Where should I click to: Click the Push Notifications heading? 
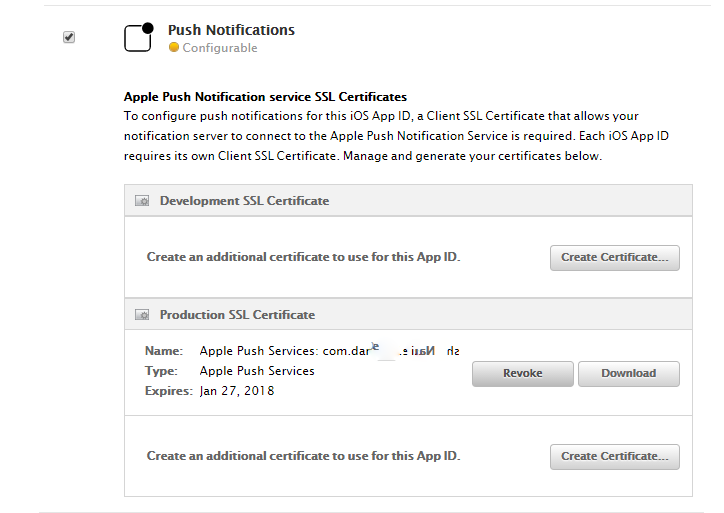231,30
